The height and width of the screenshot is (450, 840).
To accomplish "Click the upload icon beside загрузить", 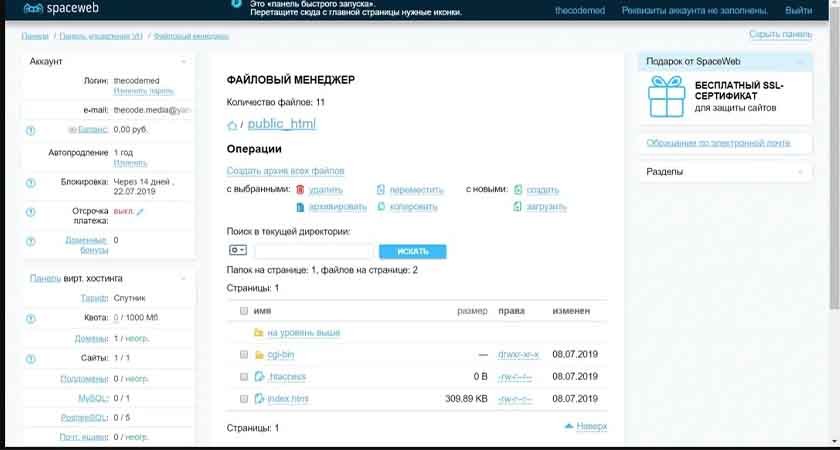I will coord(518,207).
